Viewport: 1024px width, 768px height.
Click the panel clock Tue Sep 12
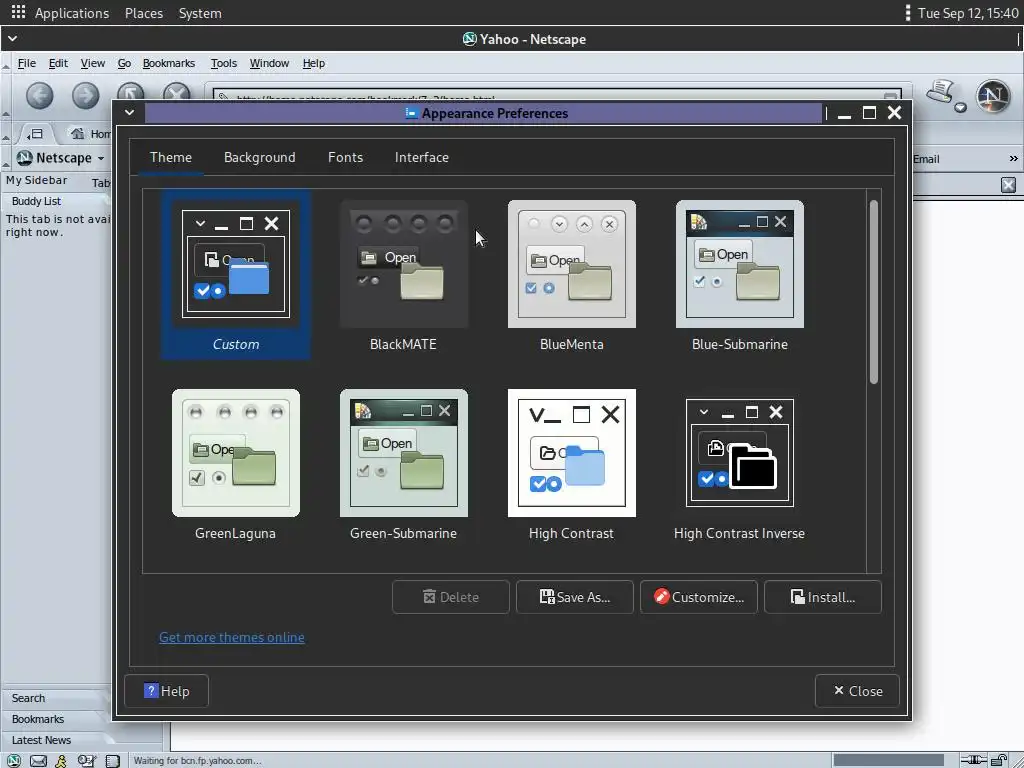click(x=968, y=13)
